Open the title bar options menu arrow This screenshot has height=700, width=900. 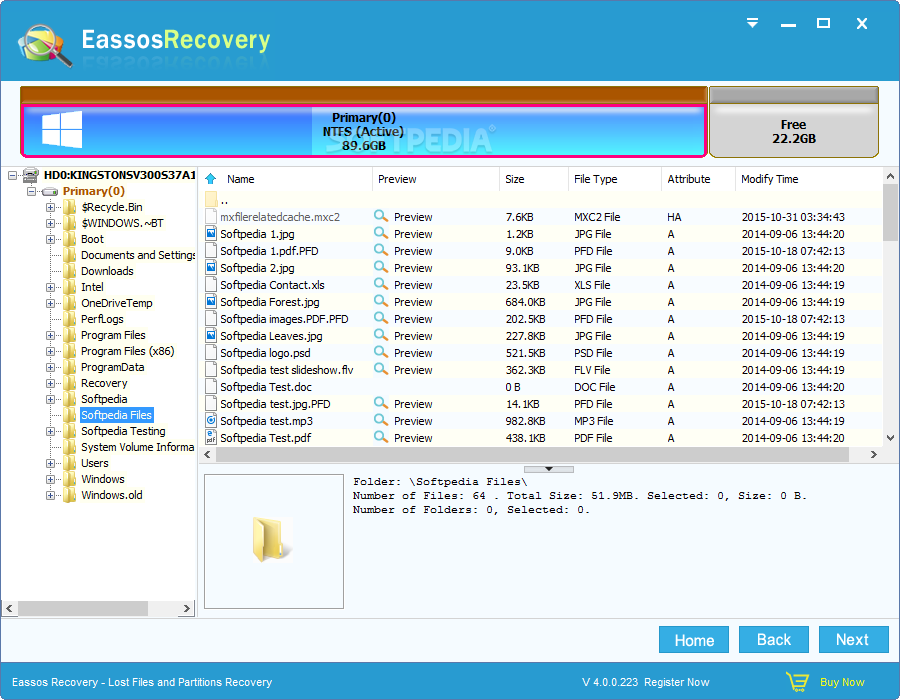click(x=752, y=23)
